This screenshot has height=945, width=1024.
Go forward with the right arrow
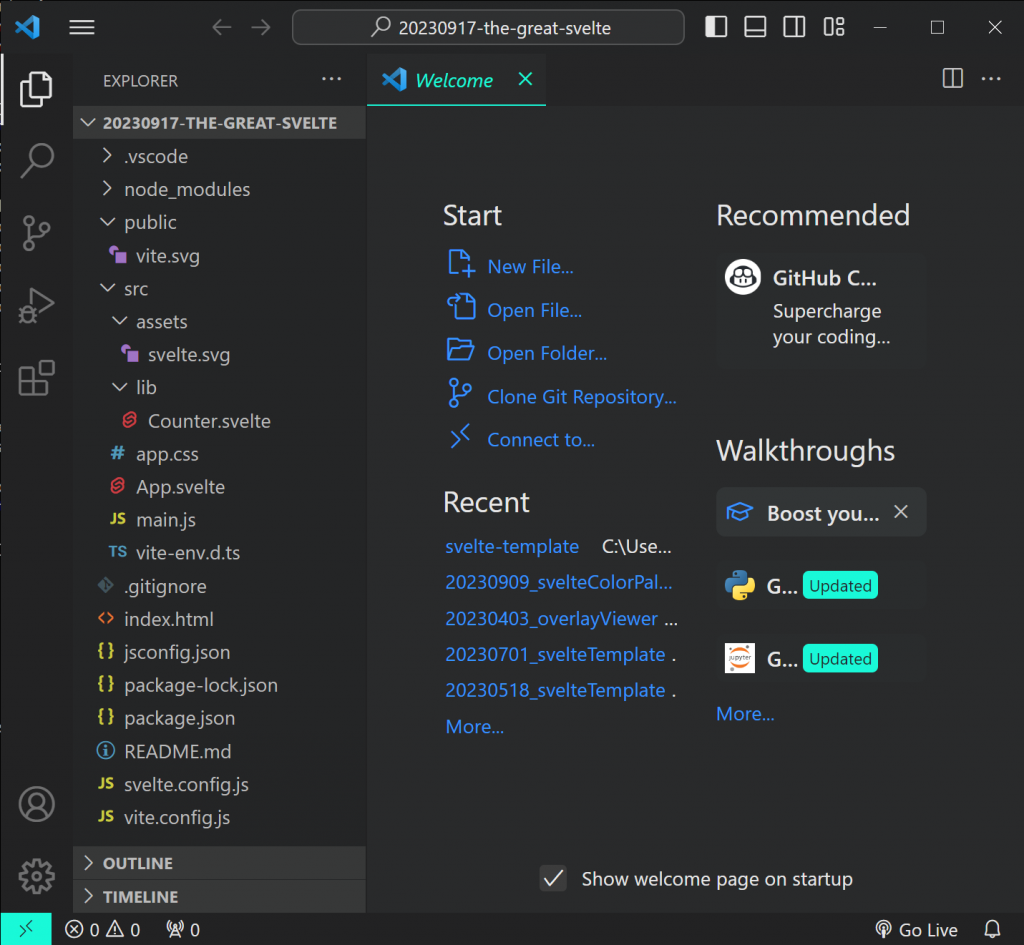[261, 27]
